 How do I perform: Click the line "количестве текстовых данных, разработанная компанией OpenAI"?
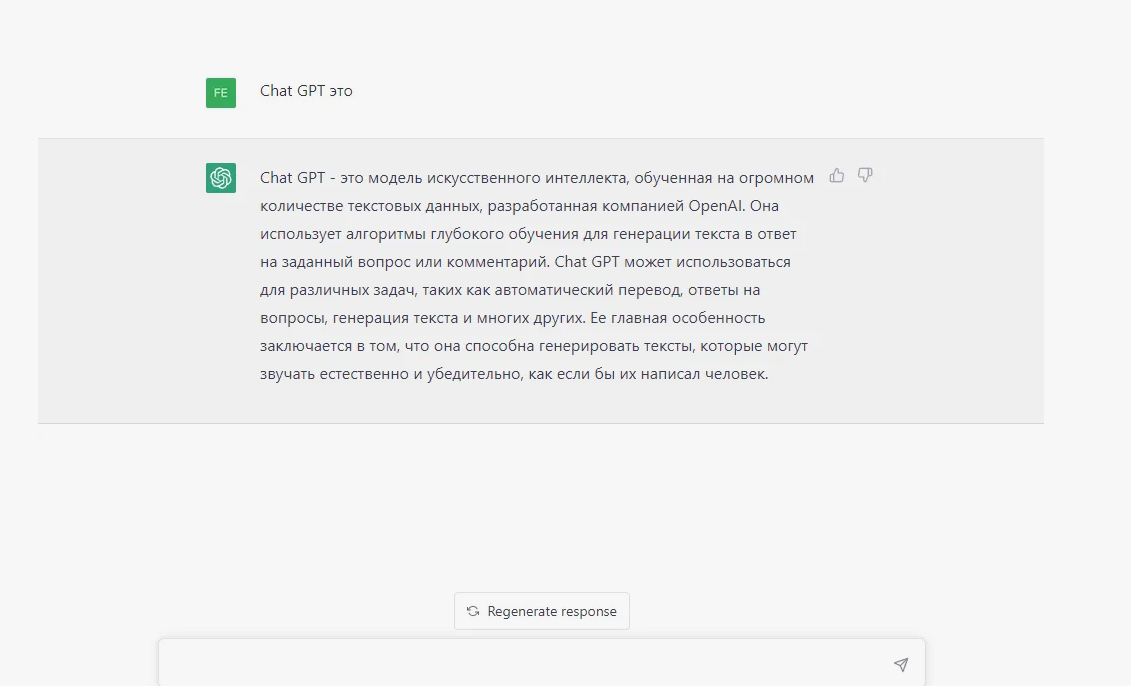click(x=519, y=206)
